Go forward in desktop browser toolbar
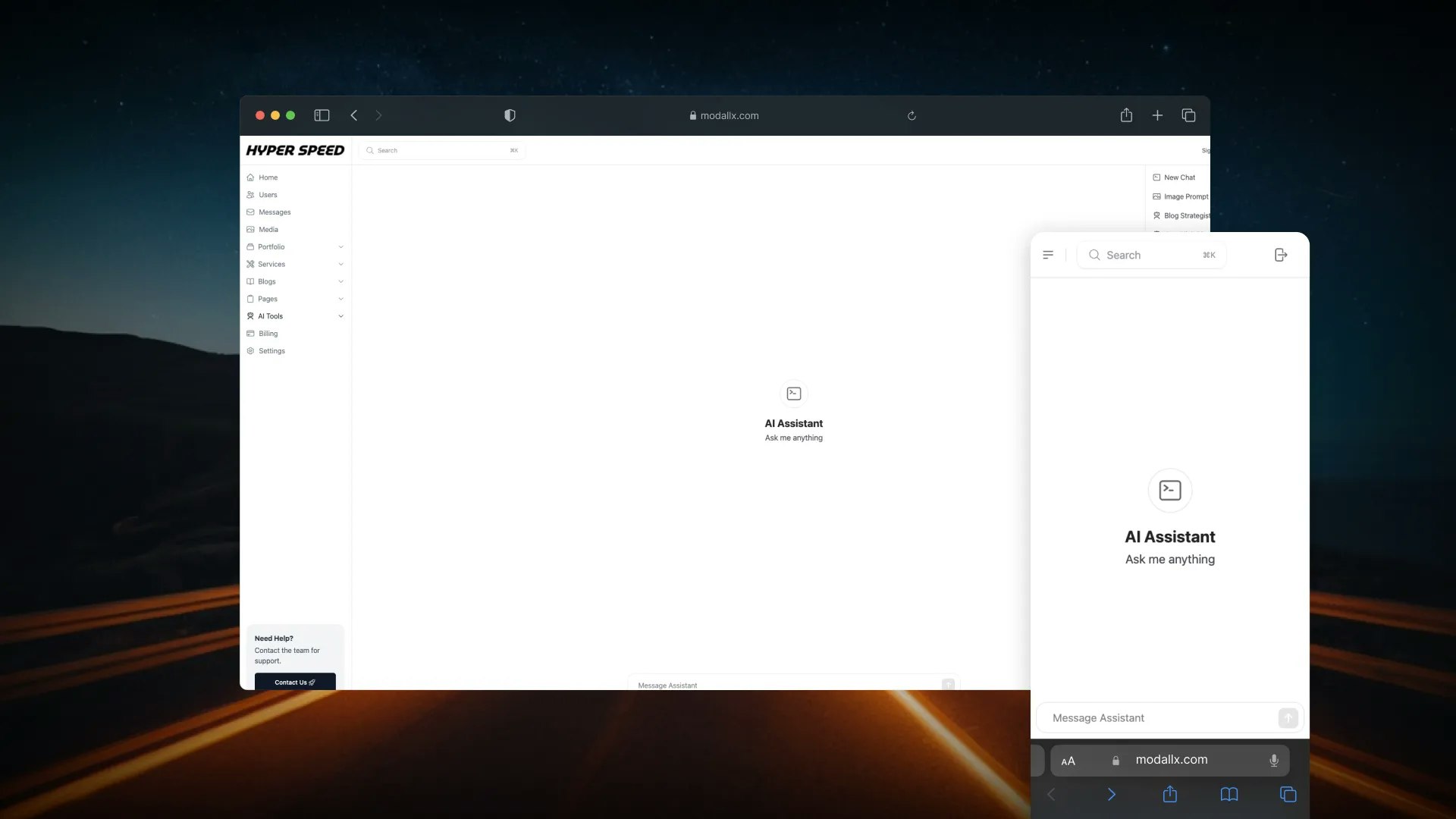The width and height of the screenshot is (1456, 819). pyautogui.click(x=378, y=115)
